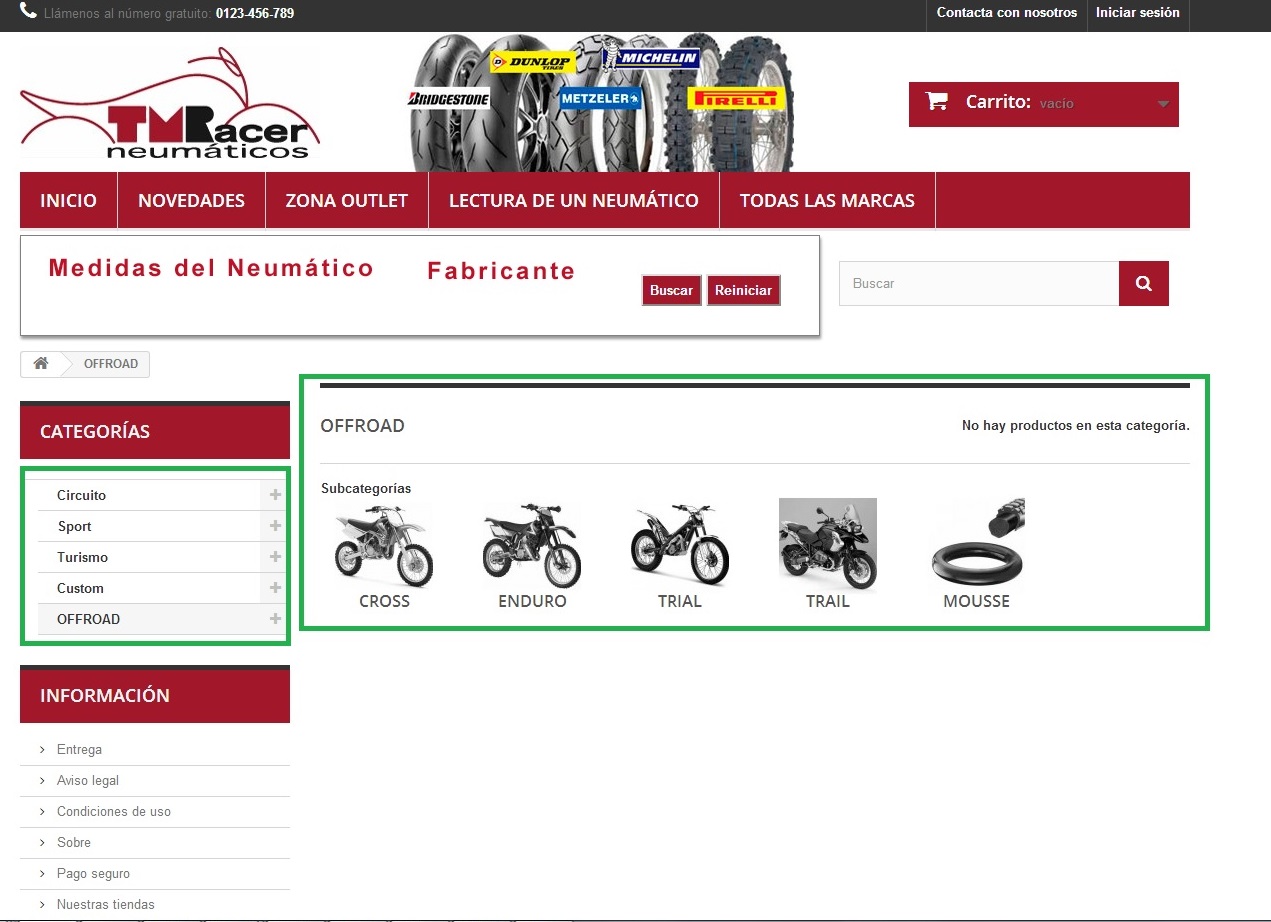Open the Aviso legal link

coord(88,780)
